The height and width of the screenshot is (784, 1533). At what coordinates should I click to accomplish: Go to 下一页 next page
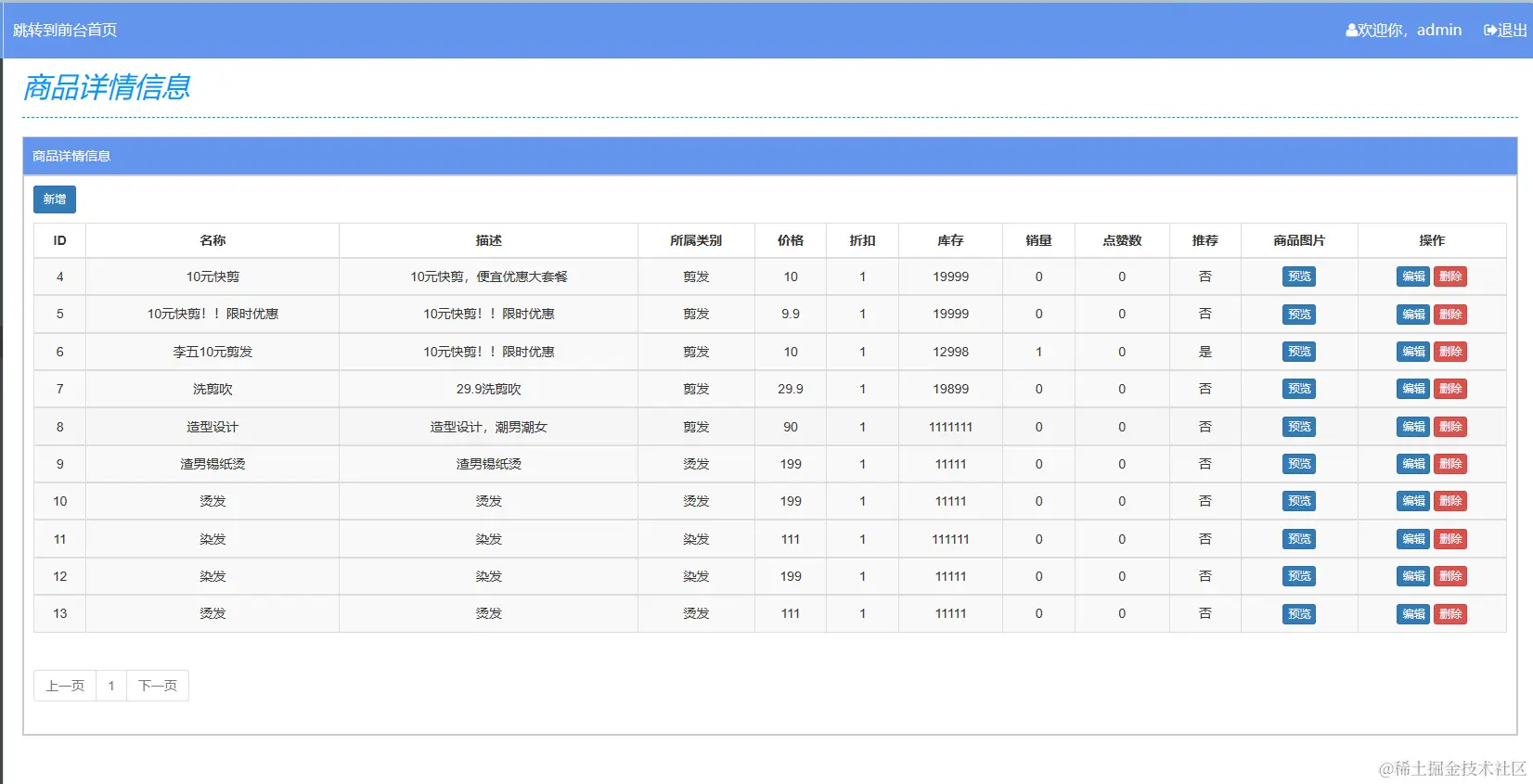click(158, 686)
